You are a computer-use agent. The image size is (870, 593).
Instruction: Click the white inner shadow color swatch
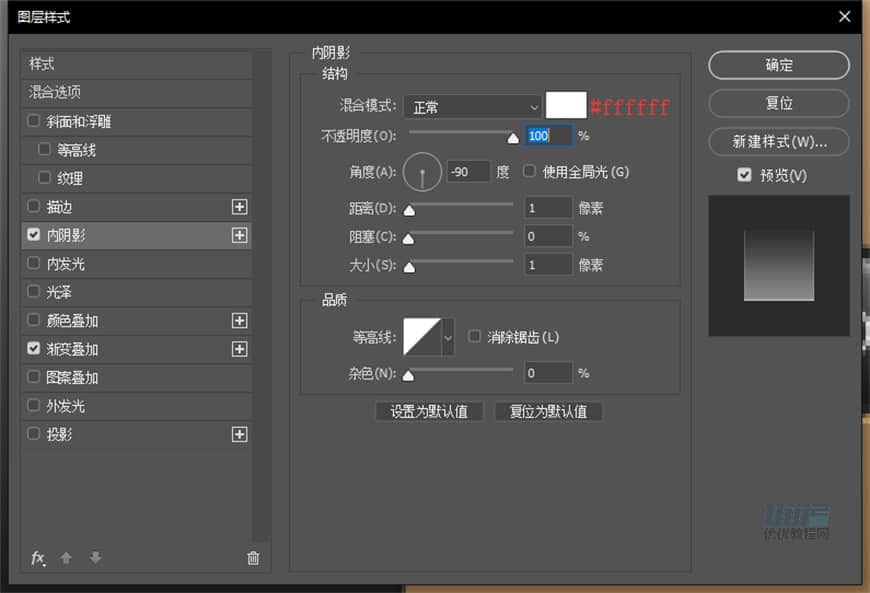(x=566, y=106)
